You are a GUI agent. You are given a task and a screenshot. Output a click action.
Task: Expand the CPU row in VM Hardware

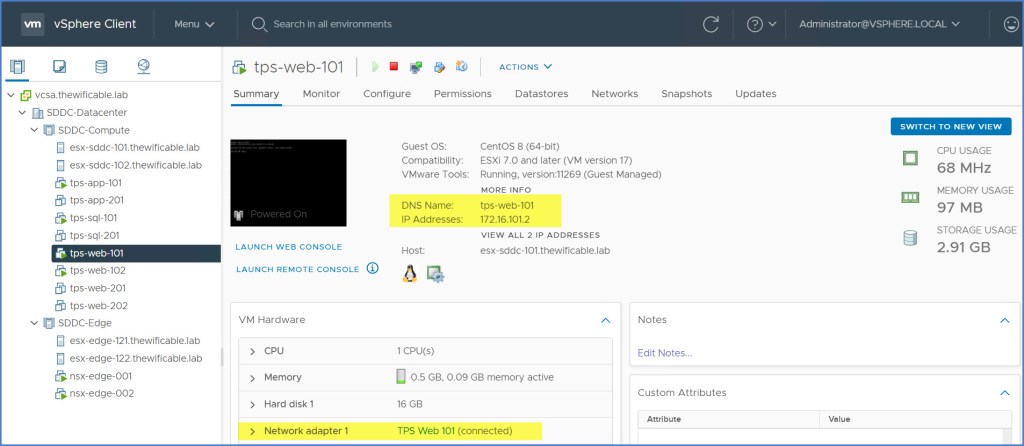coord(252,351)
